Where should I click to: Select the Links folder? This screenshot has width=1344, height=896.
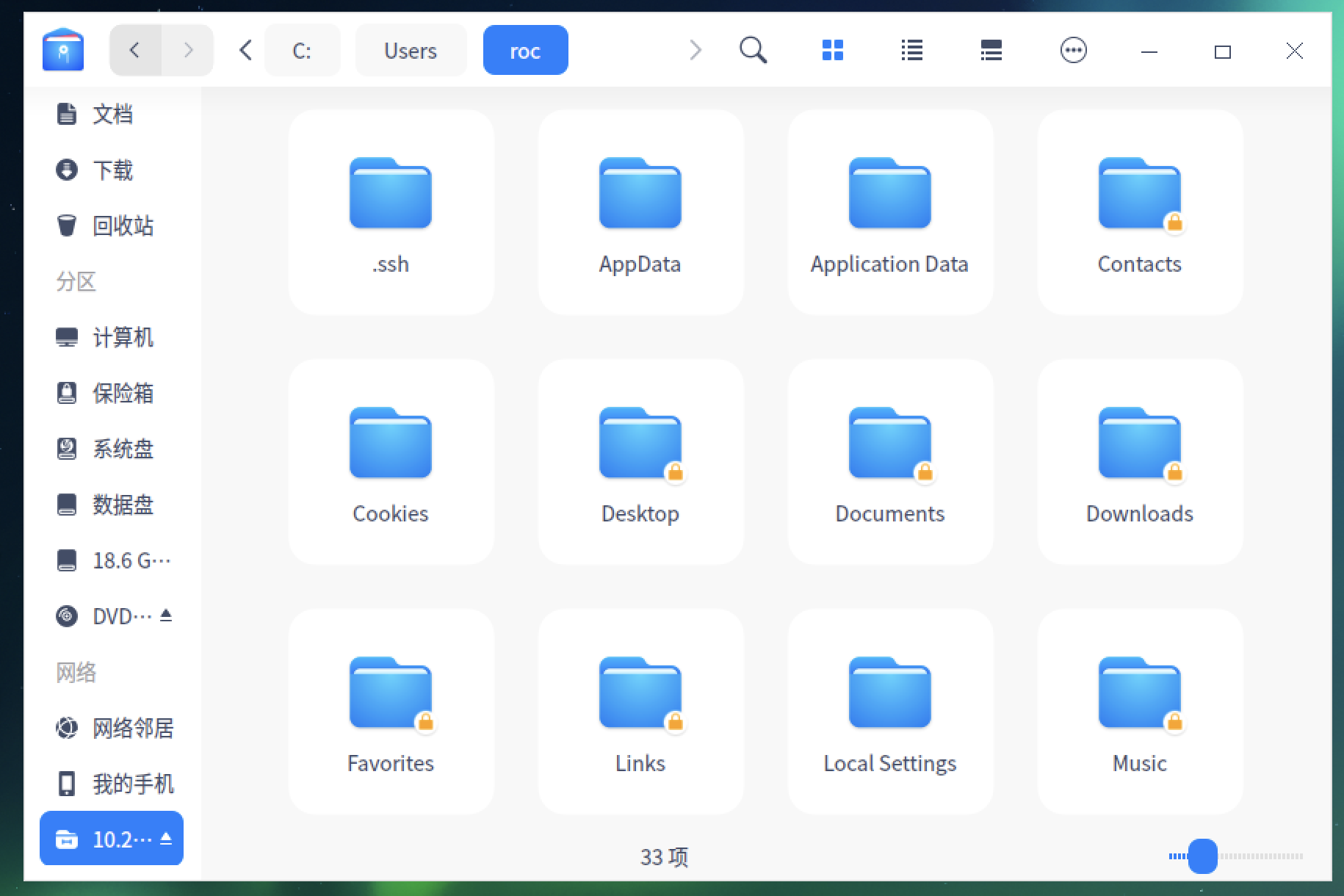coord(640,712)
